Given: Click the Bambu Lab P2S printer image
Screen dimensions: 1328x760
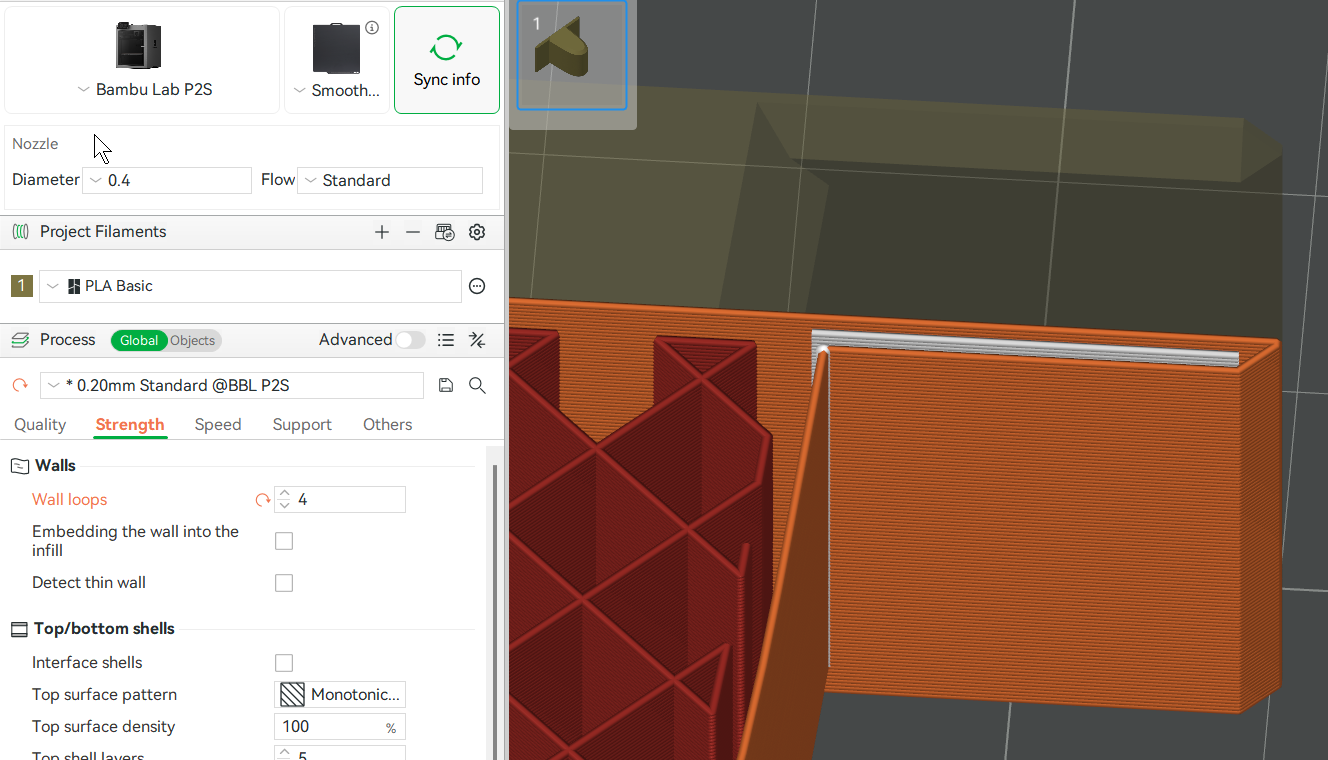Looking at the screenshot, I should [138, 46].
